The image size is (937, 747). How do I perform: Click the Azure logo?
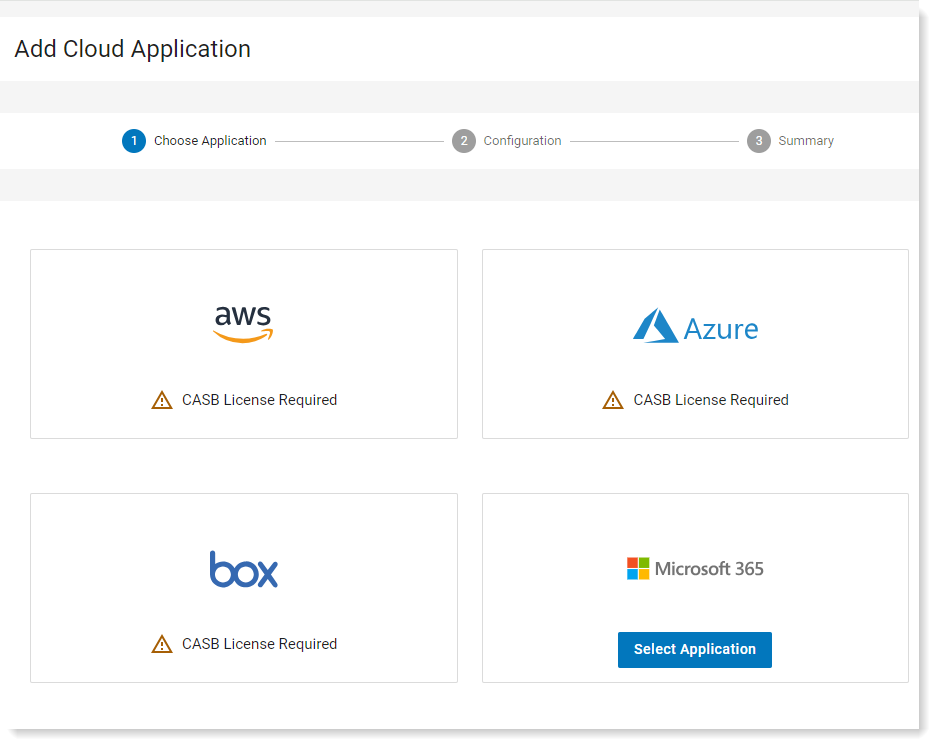(696, 326)
